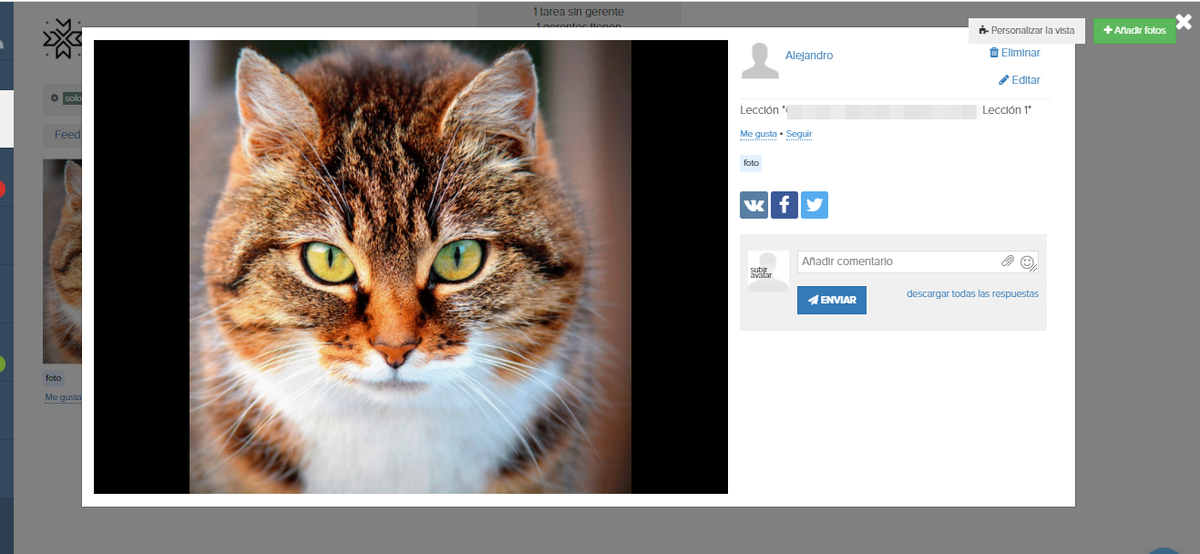Share photo on Facebook
Screen dimensions: 1200x554
coord(784,205)
